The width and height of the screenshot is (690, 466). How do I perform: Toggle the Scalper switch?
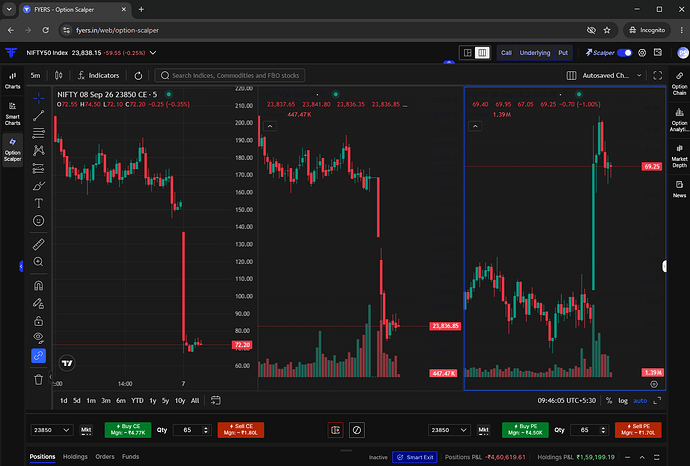(624, 53)
